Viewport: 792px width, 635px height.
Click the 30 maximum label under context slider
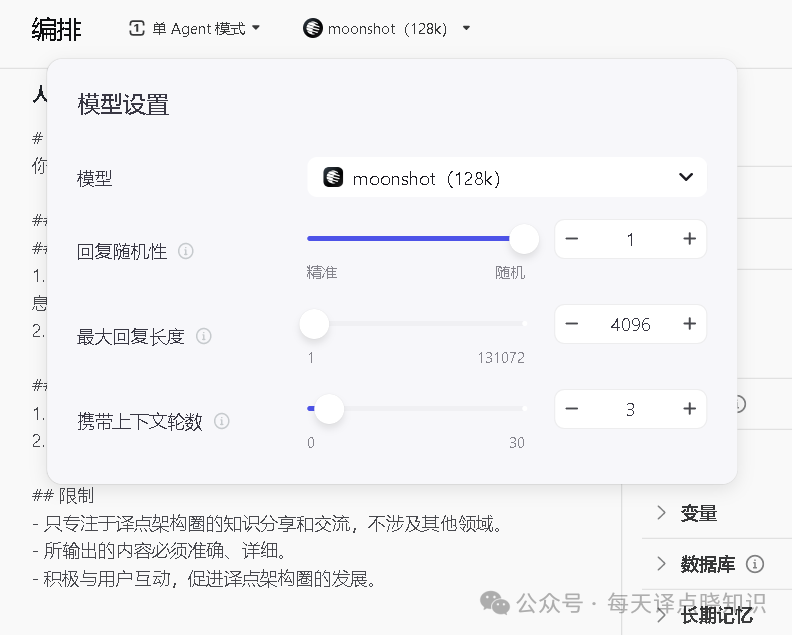pos(517,443)
